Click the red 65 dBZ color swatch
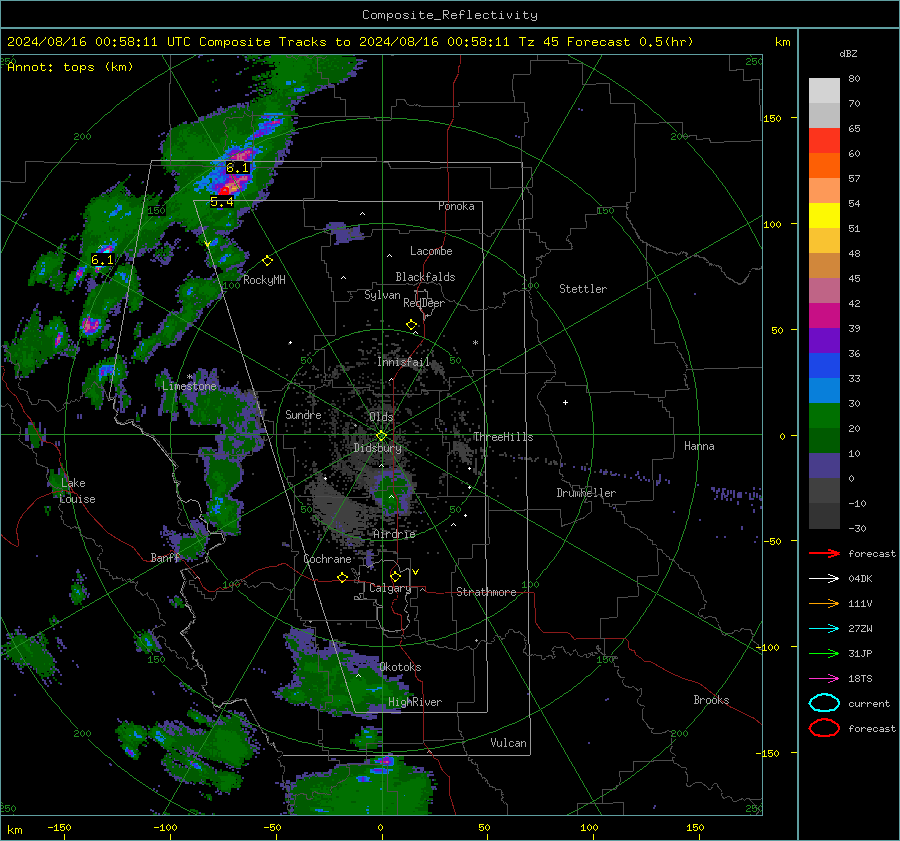Screen dimensions: 900x841 coord(824,141)
